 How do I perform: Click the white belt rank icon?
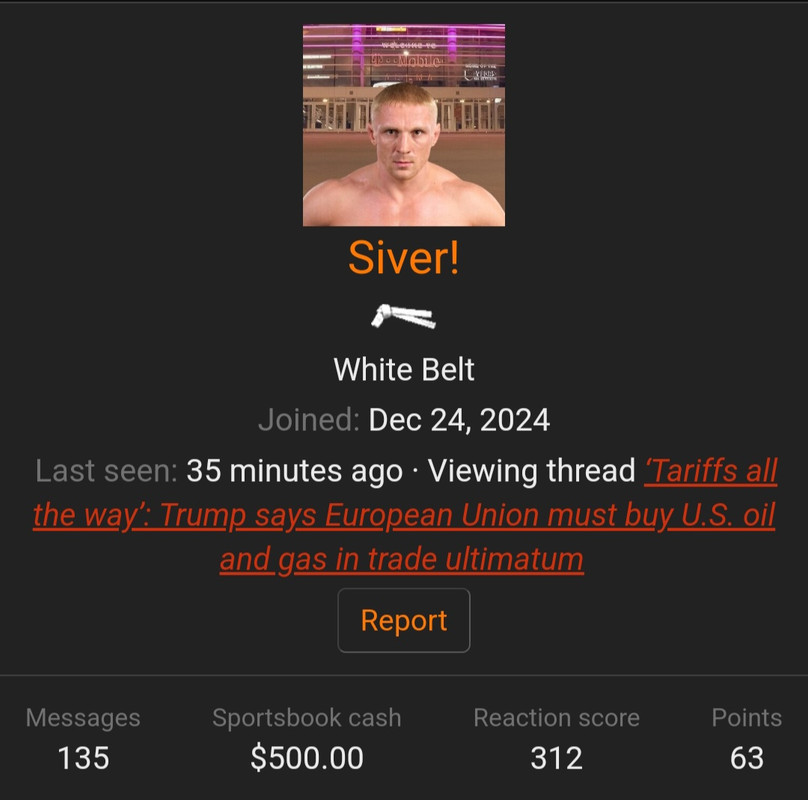tap(403, 316)
